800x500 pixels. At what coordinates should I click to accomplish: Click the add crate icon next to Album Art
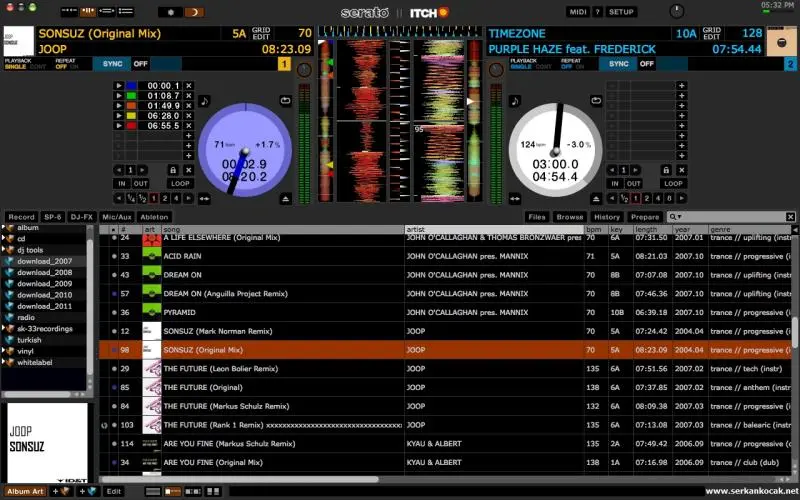pyautogui.click(x=60, y=491)
